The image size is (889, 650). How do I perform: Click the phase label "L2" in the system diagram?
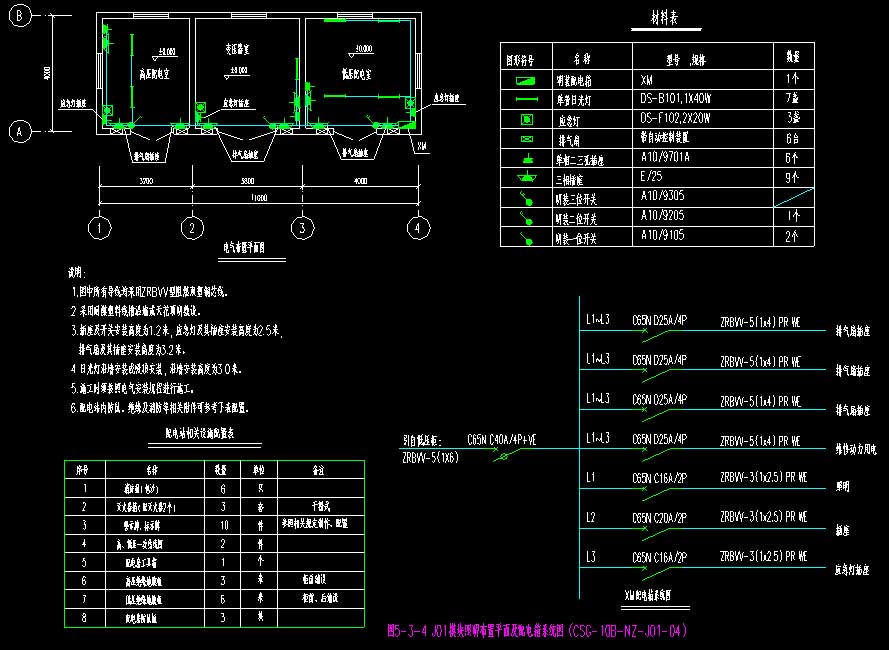(591, 517)
